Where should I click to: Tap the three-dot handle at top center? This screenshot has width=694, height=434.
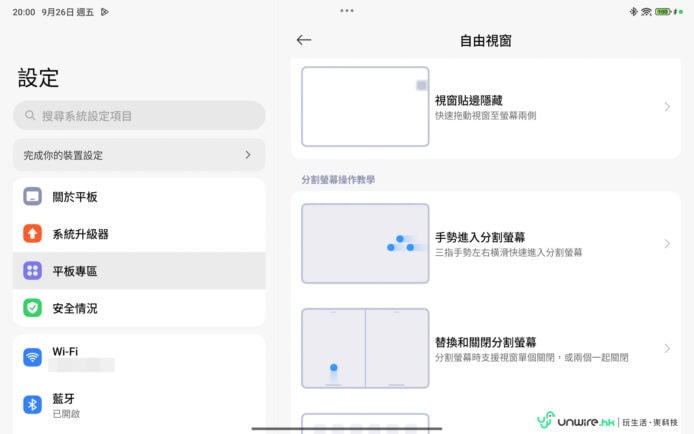click(347, 10)
